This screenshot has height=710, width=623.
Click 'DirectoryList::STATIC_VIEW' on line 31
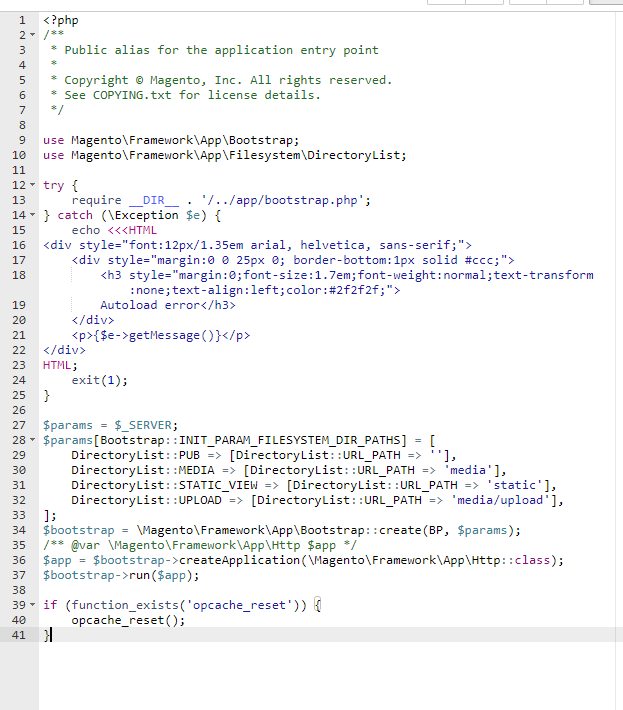pos(164,485)
